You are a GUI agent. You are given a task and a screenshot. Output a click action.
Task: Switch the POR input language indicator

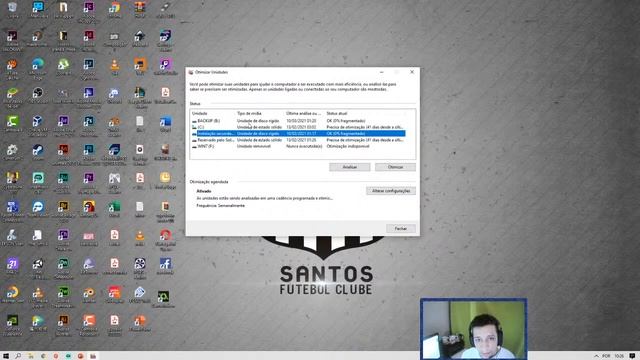pyautogui.click(x=606, y=356)
